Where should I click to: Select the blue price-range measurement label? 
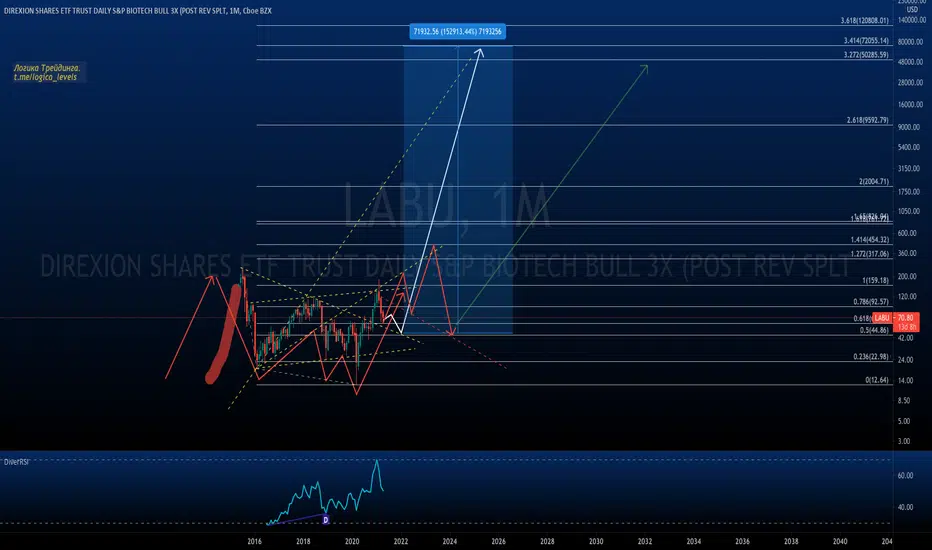[x=458, y=32]
